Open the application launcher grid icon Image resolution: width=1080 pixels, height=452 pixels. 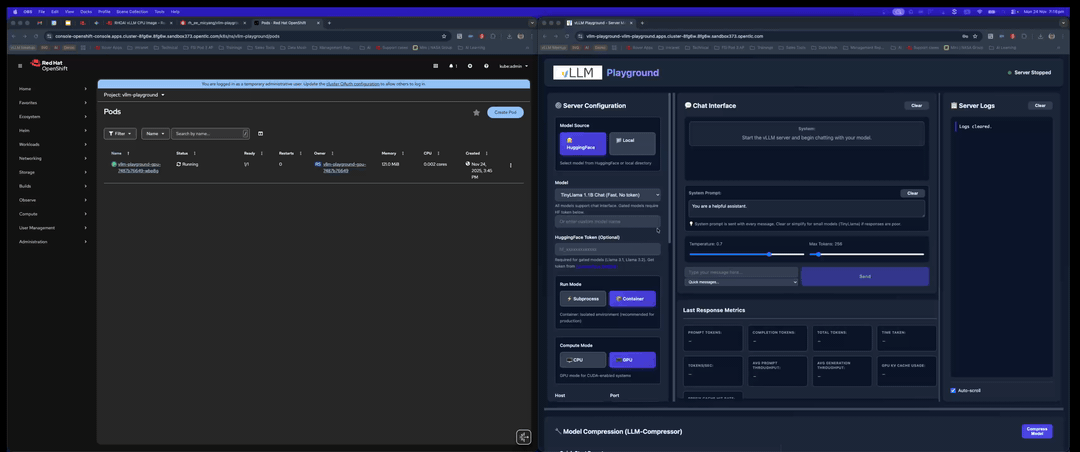click(435, 66)
